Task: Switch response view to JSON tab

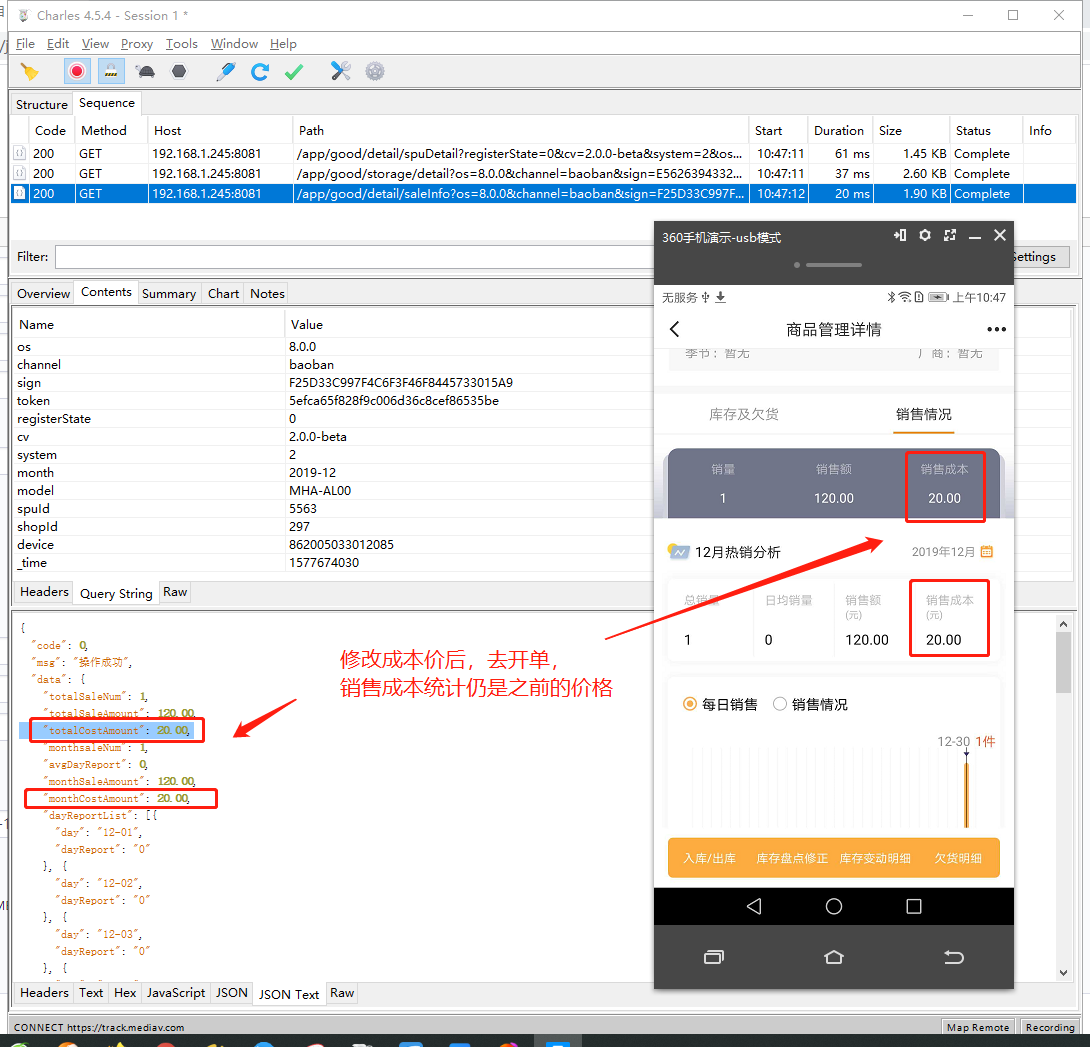Action: tap(231, 993)
